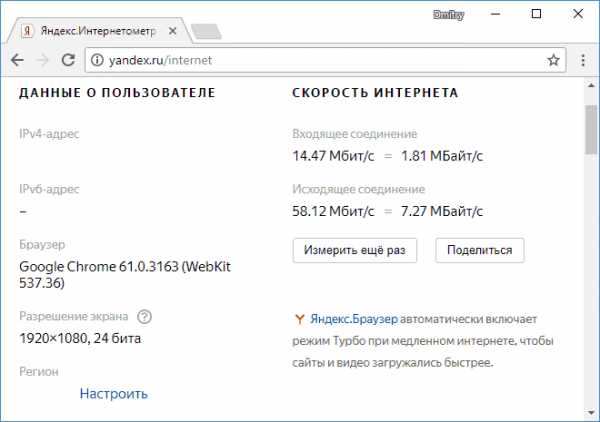
Task: Click the address bar with yandex.ru/internet
Action: click(325, 60)
